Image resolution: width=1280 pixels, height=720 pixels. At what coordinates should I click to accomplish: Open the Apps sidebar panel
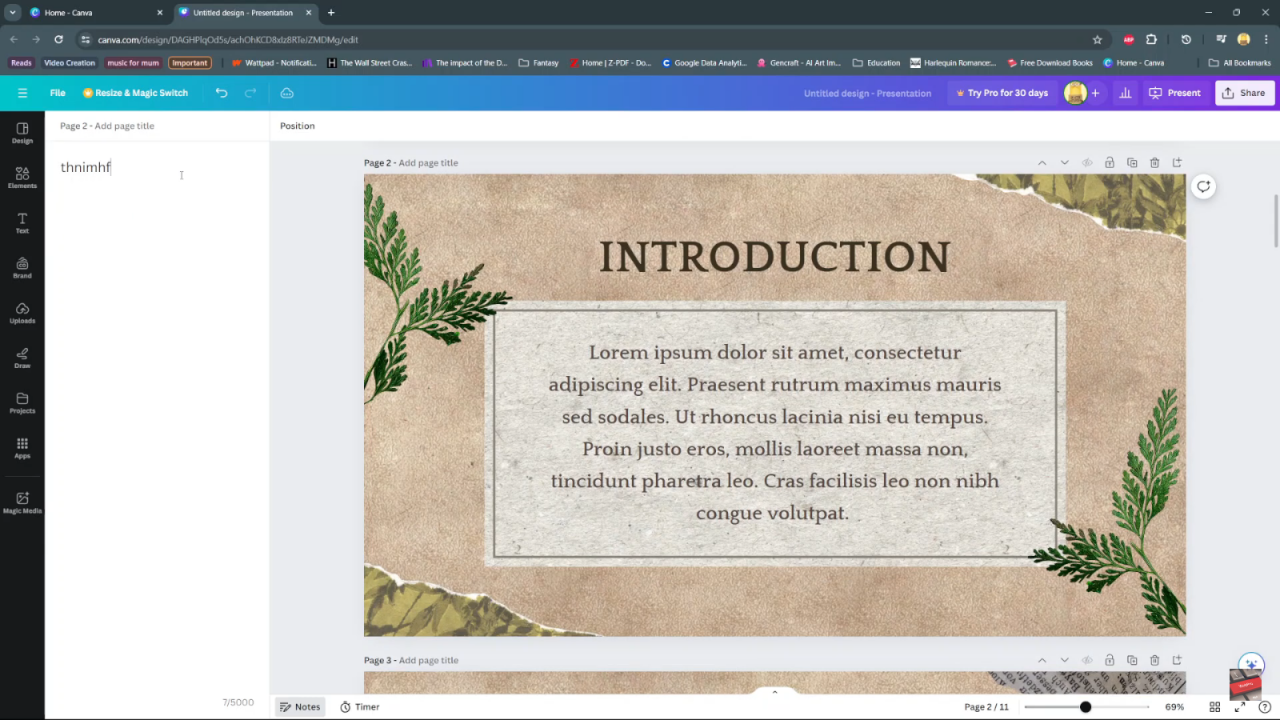click(x=22, y=448)
